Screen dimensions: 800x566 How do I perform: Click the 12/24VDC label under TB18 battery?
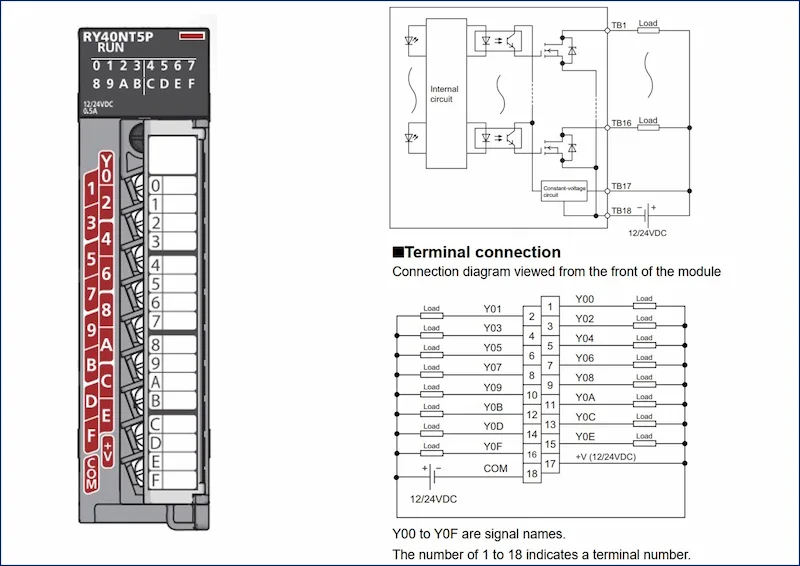[647, 233]
